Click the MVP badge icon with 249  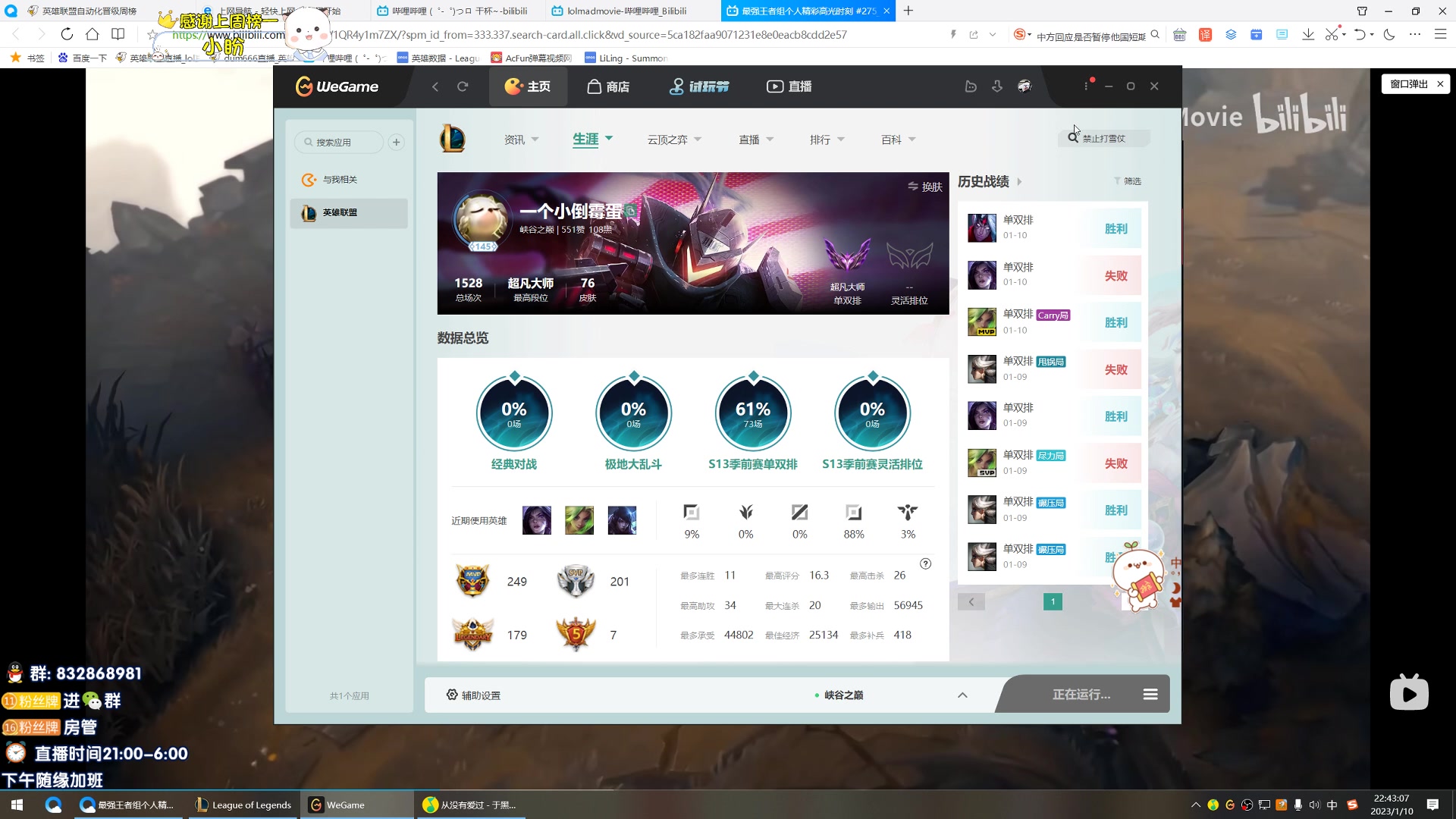coord(472,581)
